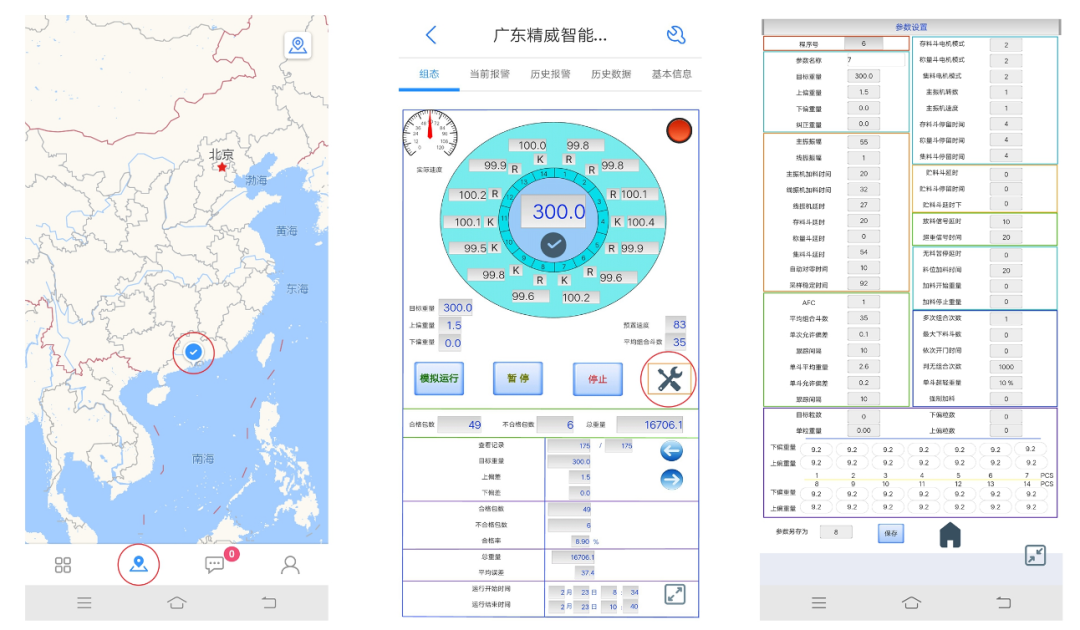Open the messages icon with badge
1080x630 pixels.
215,565
